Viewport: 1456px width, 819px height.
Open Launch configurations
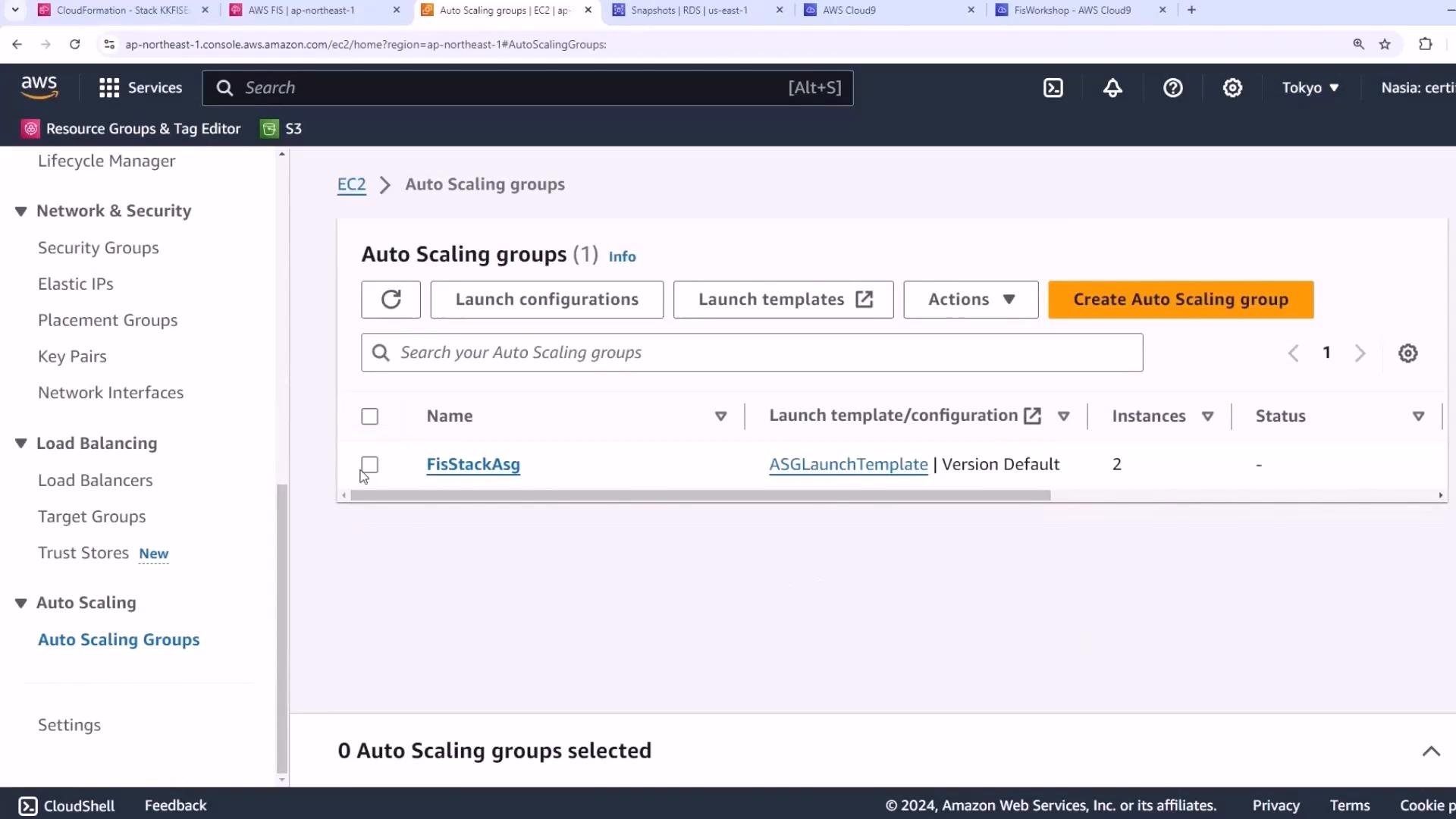tap(547, 300)
